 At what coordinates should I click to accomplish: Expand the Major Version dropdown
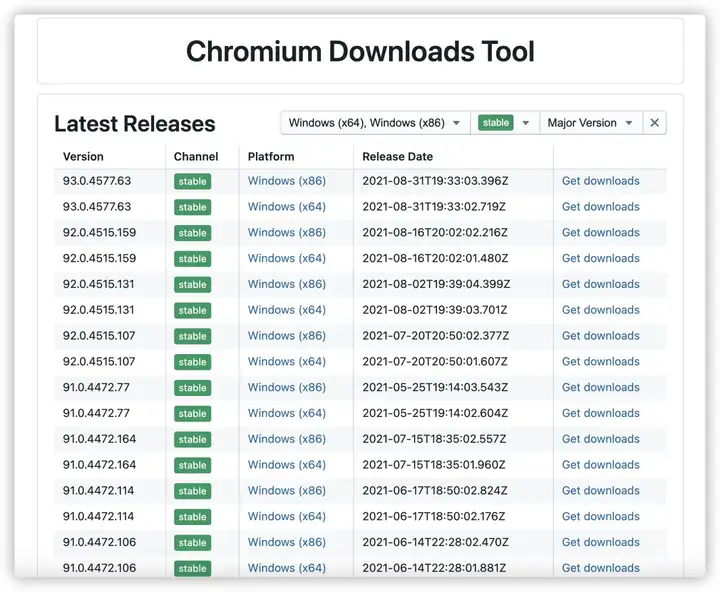pos(591,123)
